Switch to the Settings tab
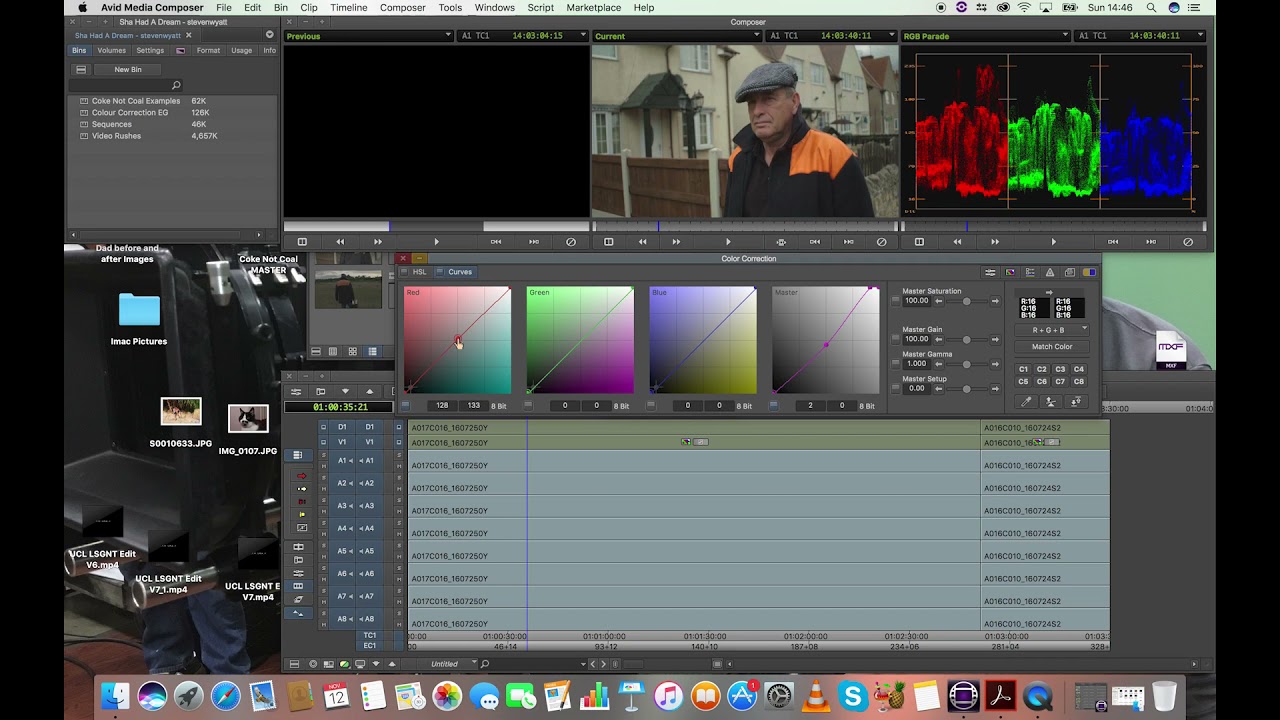The height and width of the screenshot is (720, 1280). [150, 50]
